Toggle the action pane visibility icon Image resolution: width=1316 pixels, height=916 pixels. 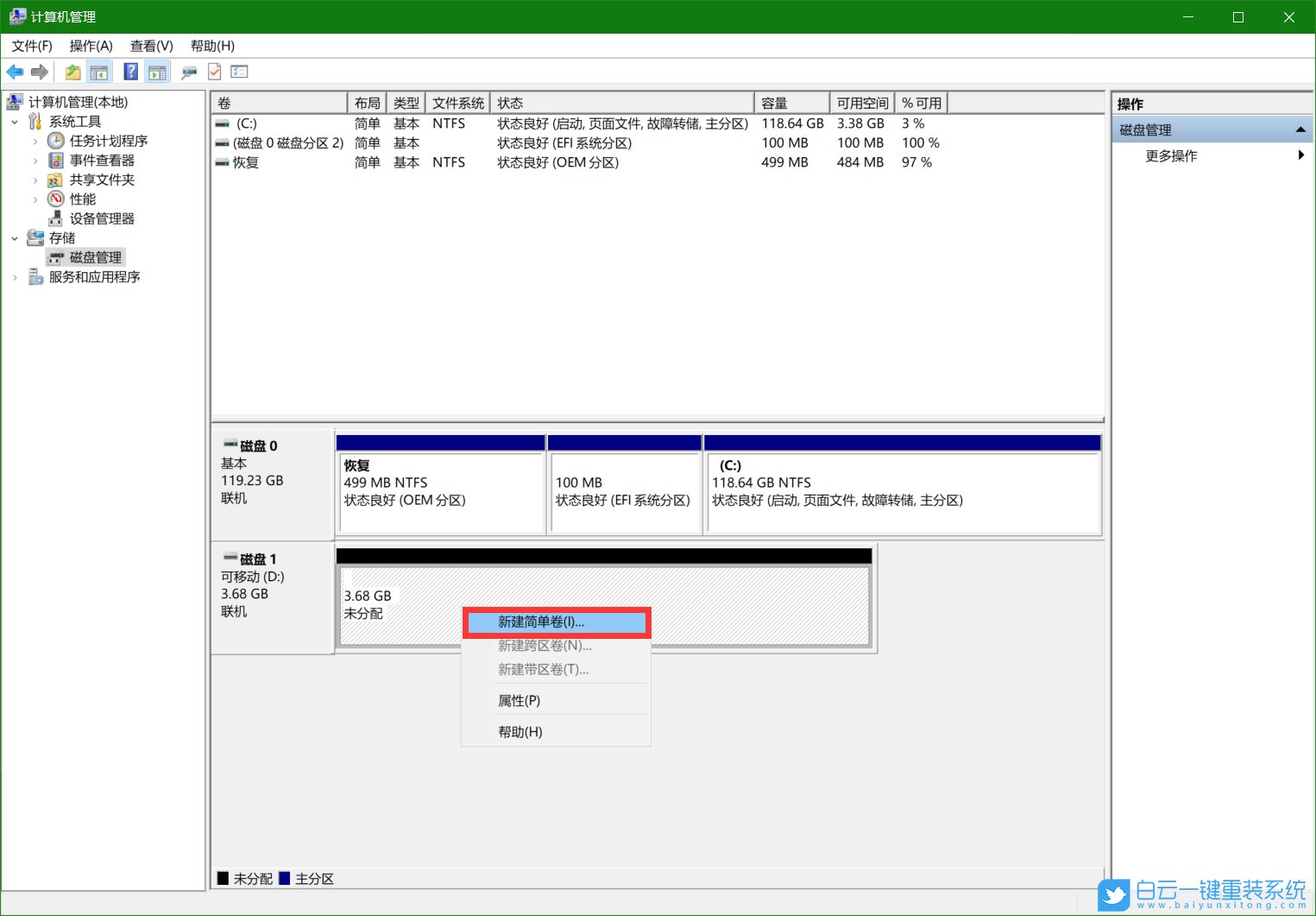click(157, 72)
